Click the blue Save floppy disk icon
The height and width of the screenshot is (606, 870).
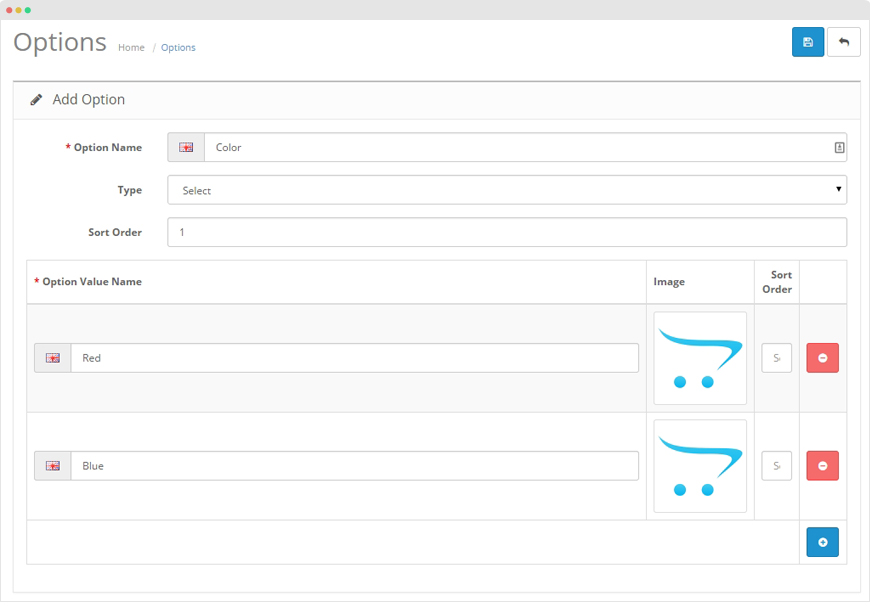point(808,42)
